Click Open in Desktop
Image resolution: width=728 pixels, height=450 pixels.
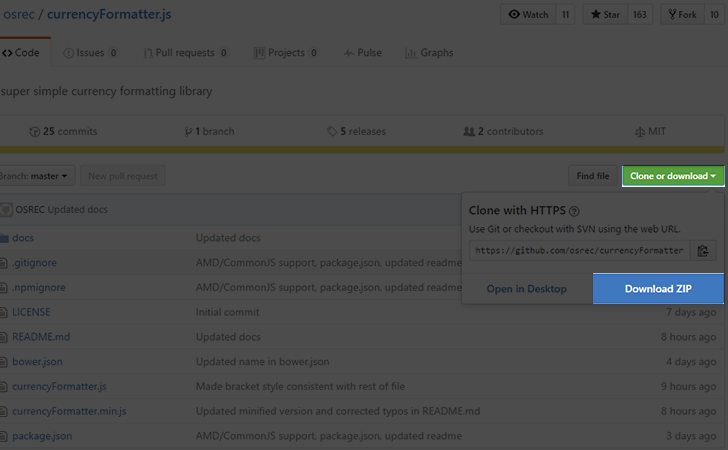pyautogui.click(x=526, y=289)
